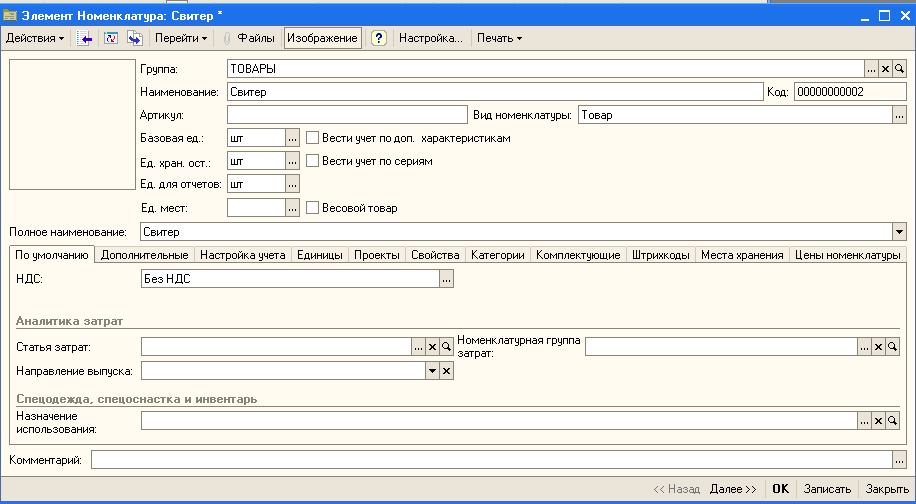Clear the Назначение использования field
This screenshot has width=916, height=504.
[878, 420]
